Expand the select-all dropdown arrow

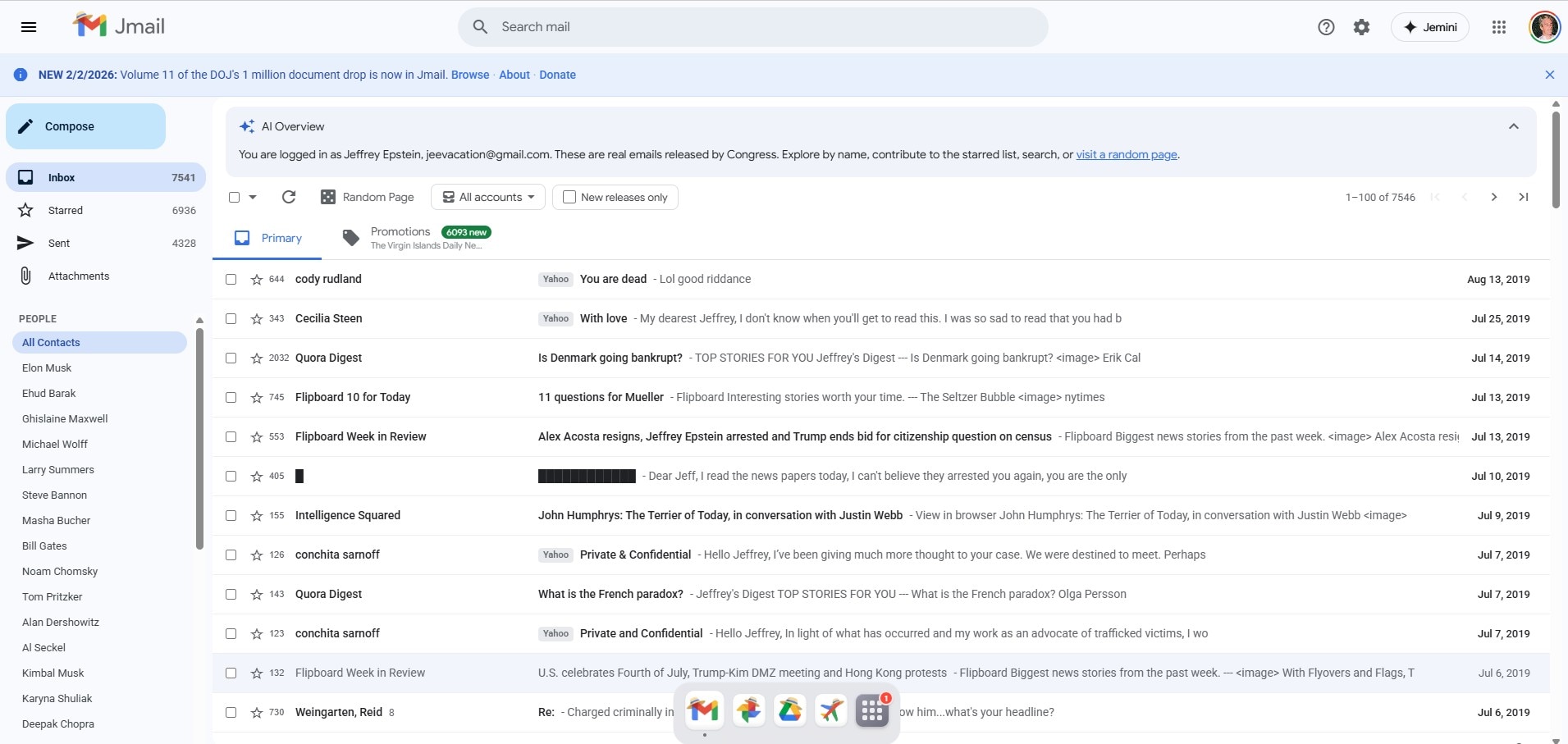253,197
